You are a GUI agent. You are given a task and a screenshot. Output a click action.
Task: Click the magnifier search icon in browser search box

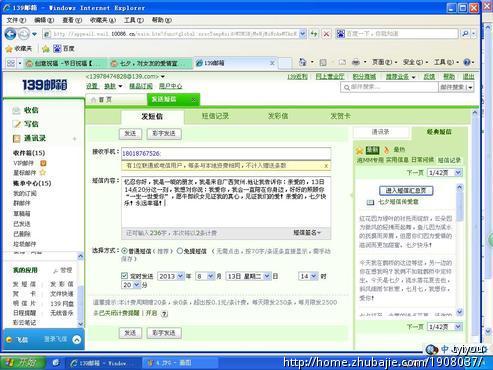pos(465,33)
